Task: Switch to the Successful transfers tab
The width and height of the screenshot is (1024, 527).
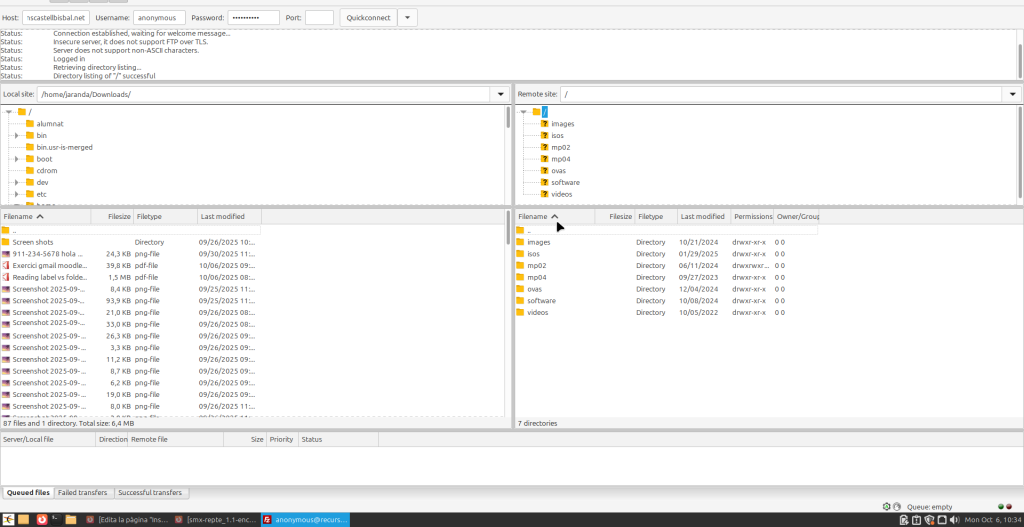Action: 149,493
